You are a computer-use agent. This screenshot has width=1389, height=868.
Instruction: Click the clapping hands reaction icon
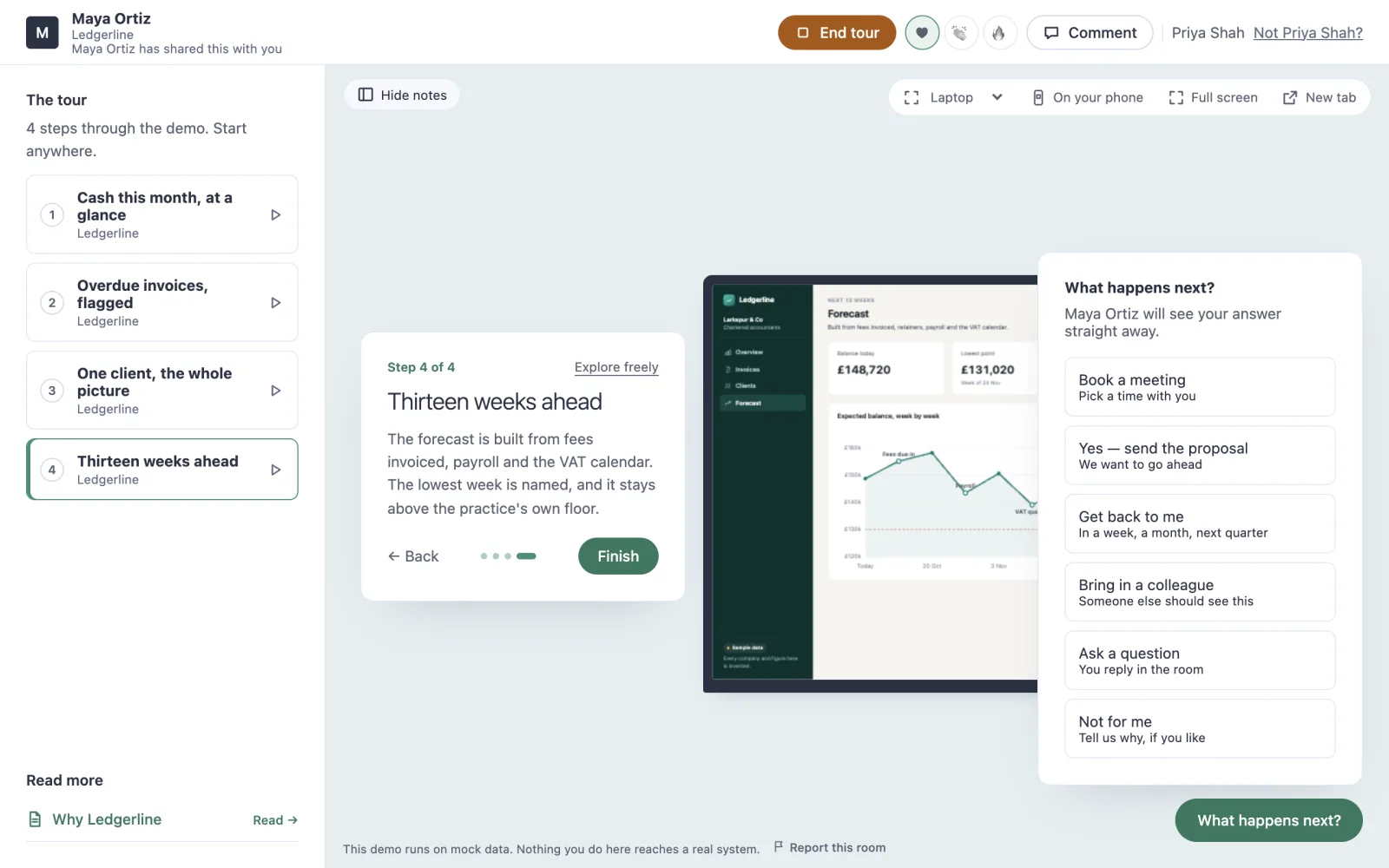point(960,33)
